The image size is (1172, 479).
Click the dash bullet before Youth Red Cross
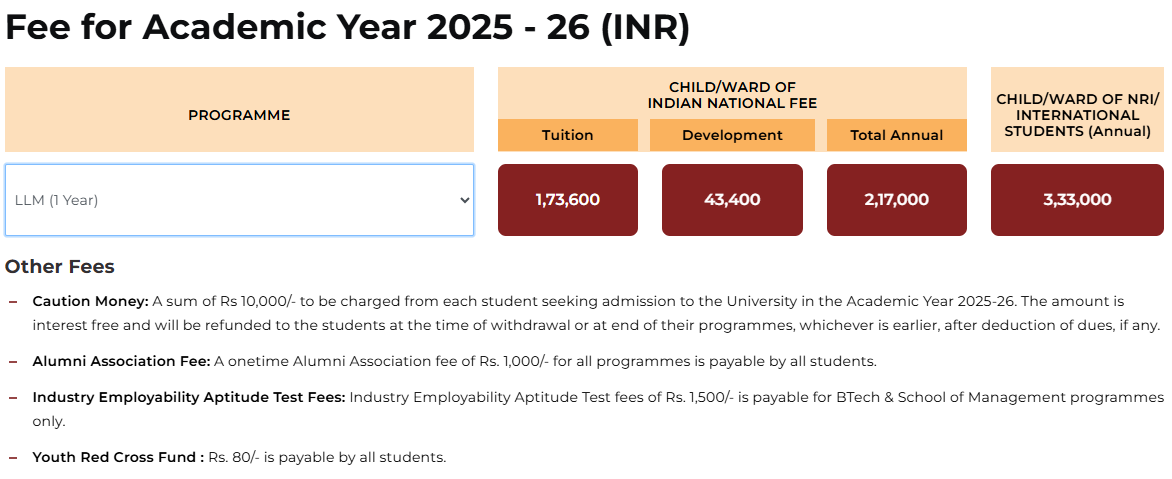(x=13, y=457)
